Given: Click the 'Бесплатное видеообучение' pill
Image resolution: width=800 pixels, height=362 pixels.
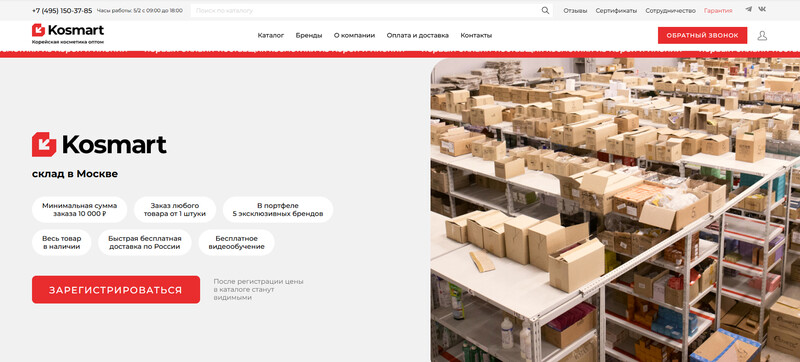Looking at the screenshot, I should click(236, 242).
